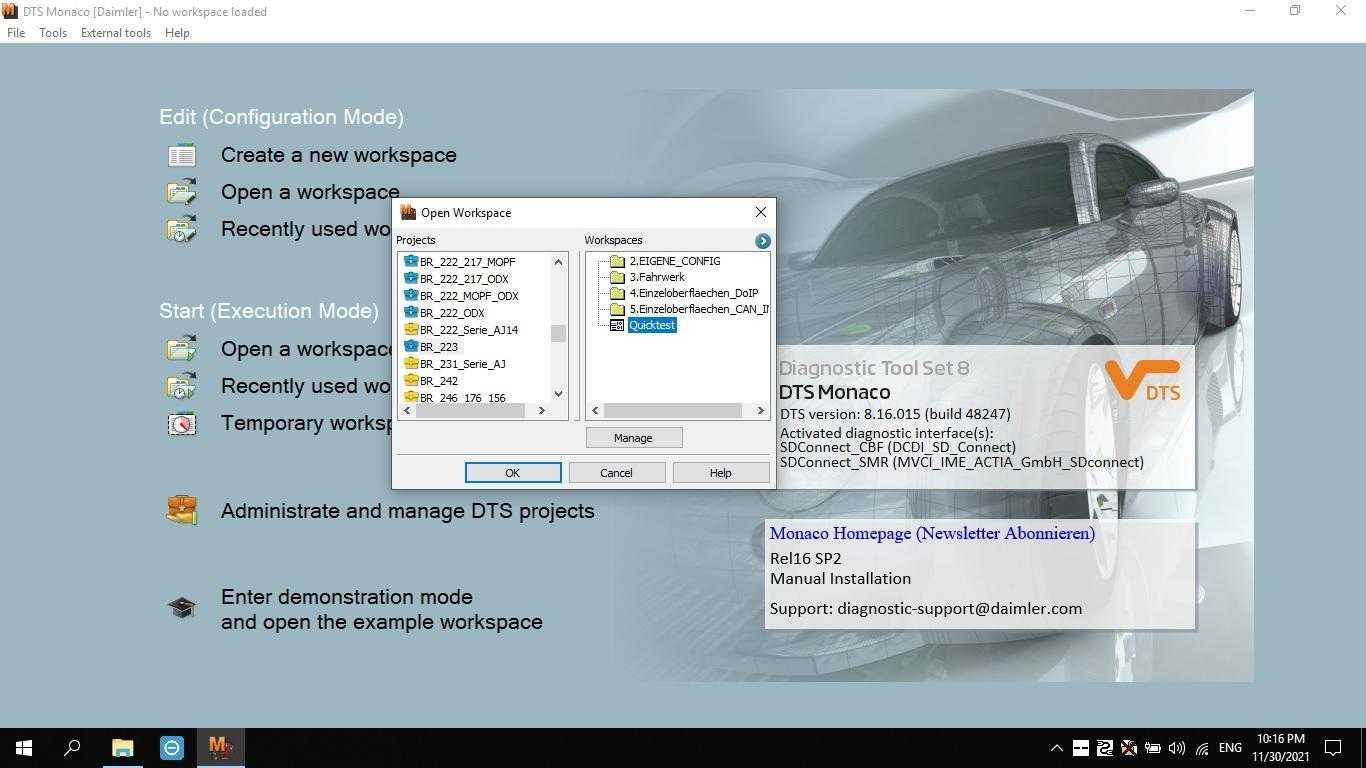The width and height of the screenshot is (1366, 768).
Task: Select project BR_222_ODX
Action: (452, 313)
